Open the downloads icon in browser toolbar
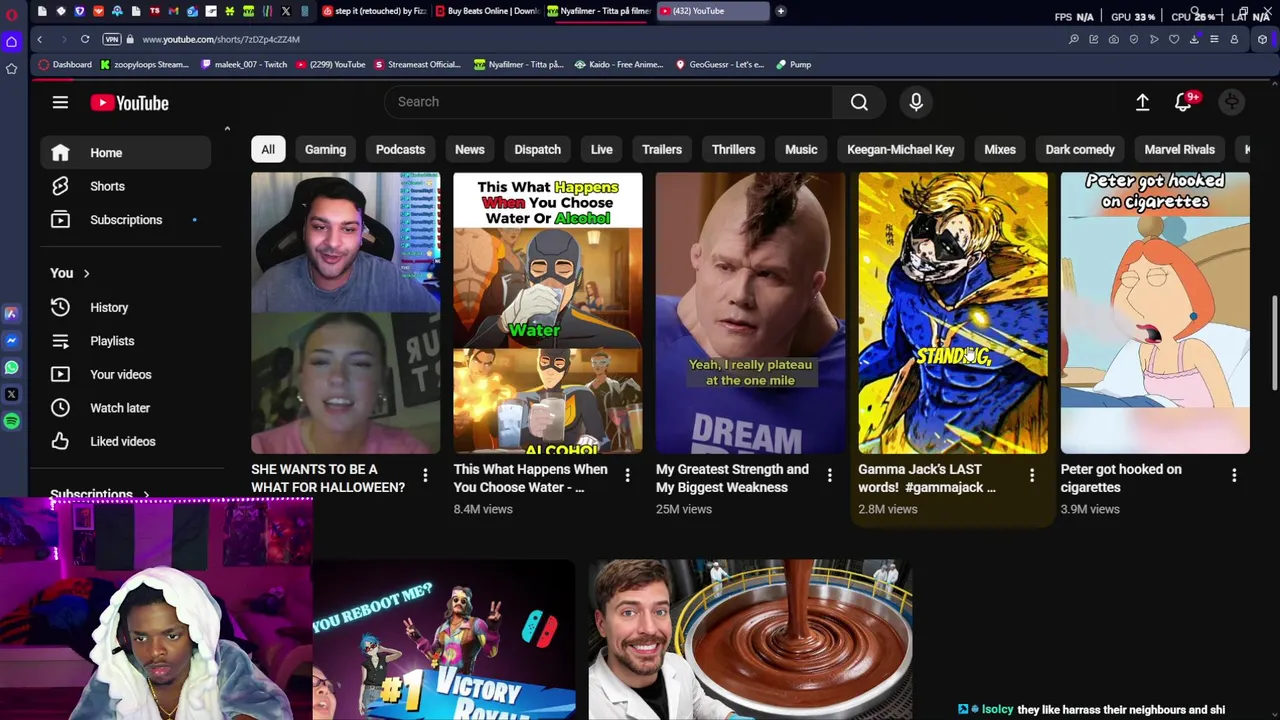Image resolution: width=1280 pixels, height=720 pixels. [1194, 39]
